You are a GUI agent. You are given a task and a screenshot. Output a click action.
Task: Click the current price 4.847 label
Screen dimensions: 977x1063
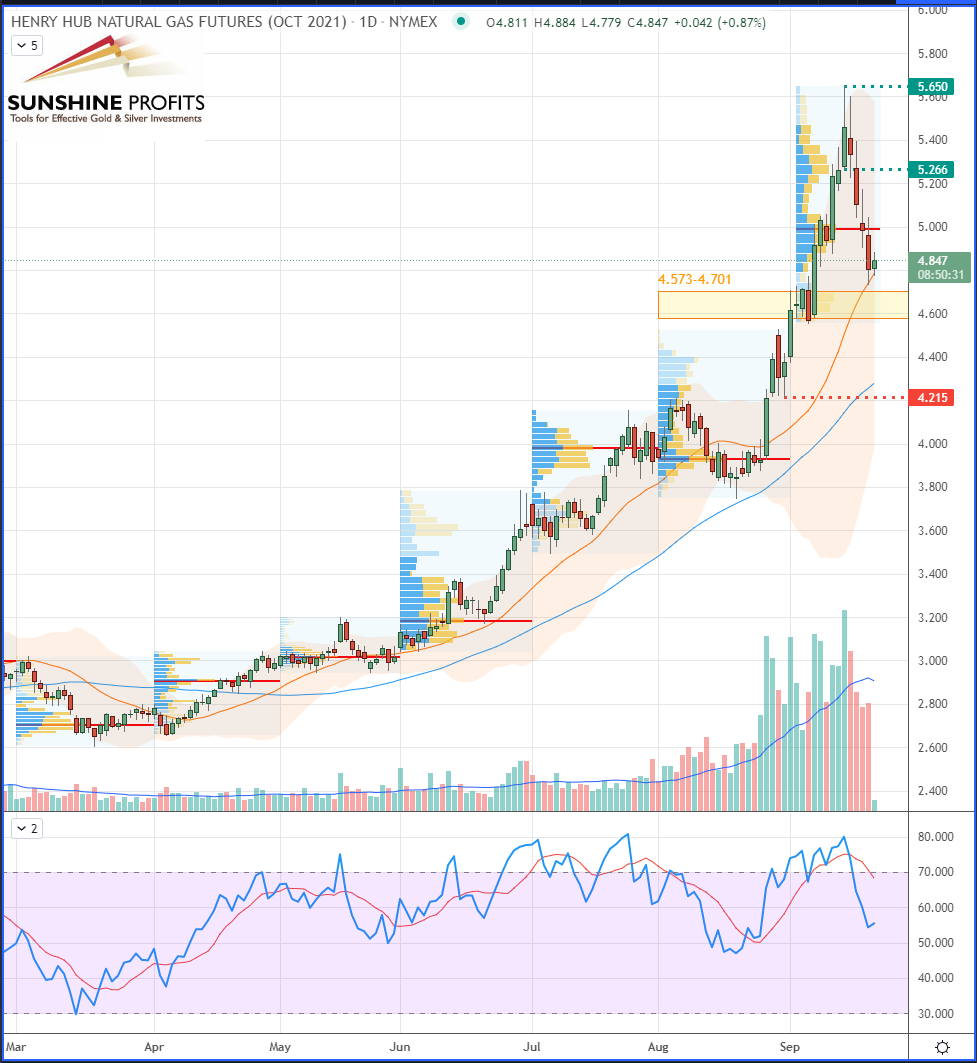pyautogui.click(x=932, y=261)
